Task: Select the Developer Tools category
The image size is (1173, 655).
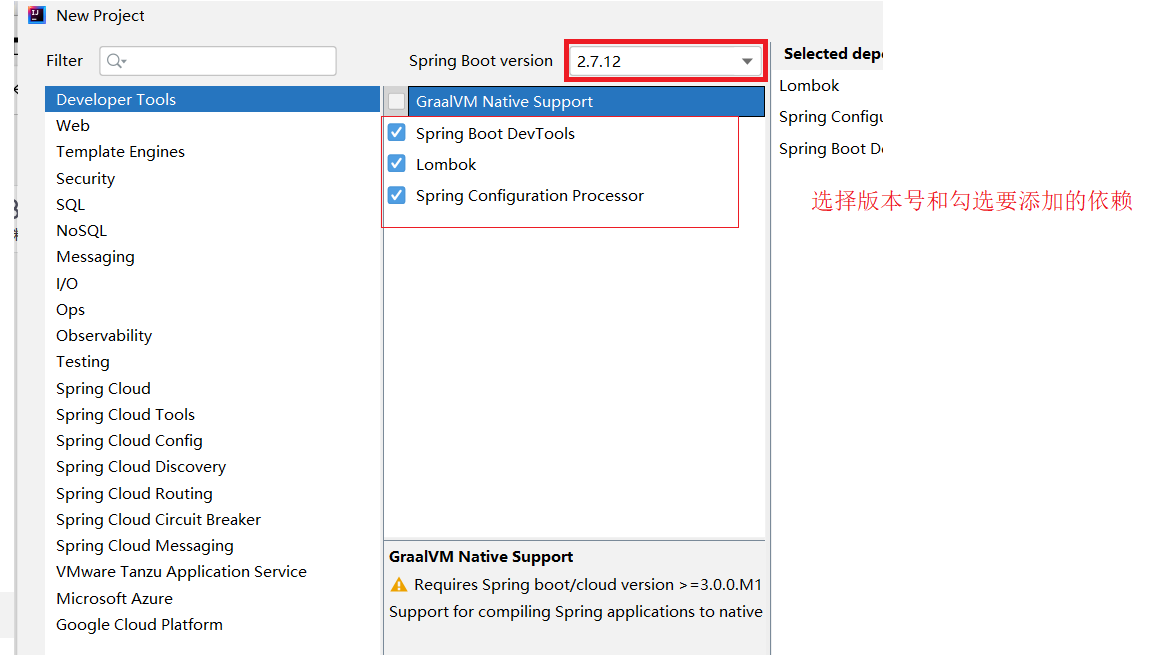Action: 117,99
